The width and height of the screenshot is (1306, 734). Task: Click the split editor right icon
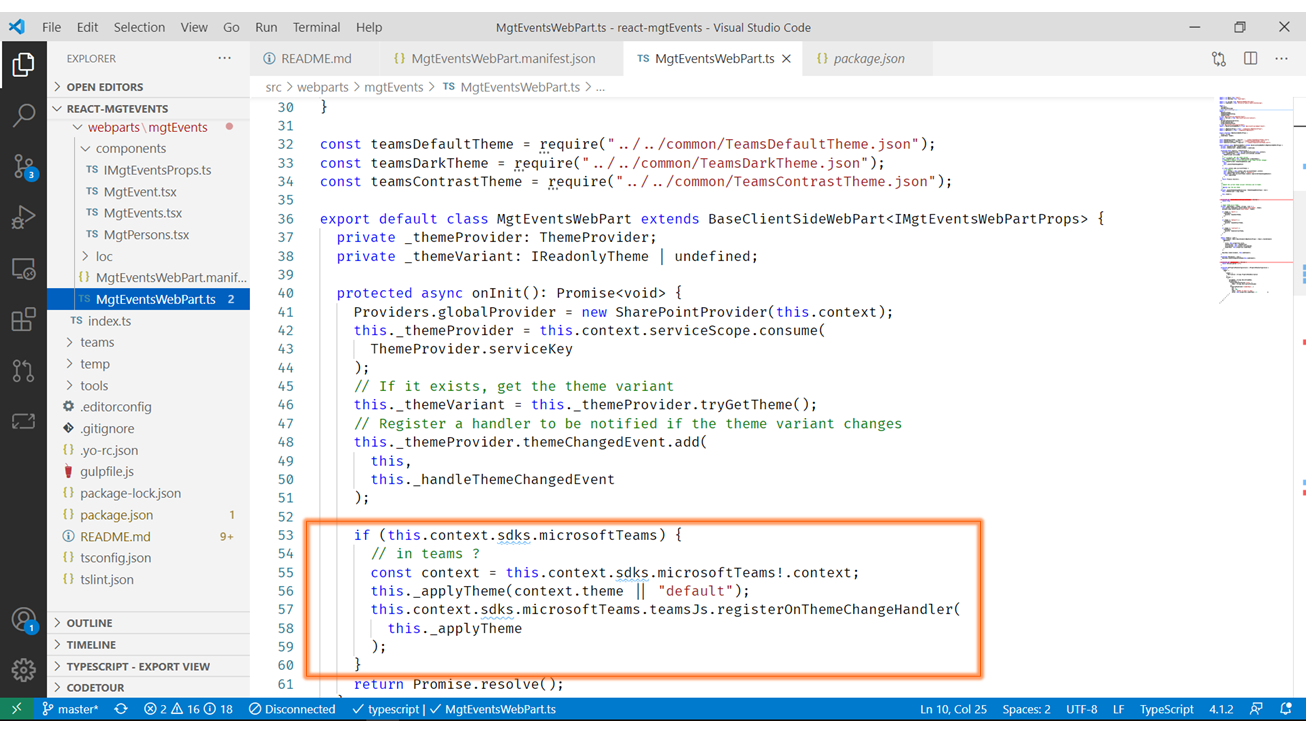coord(1250,59)
